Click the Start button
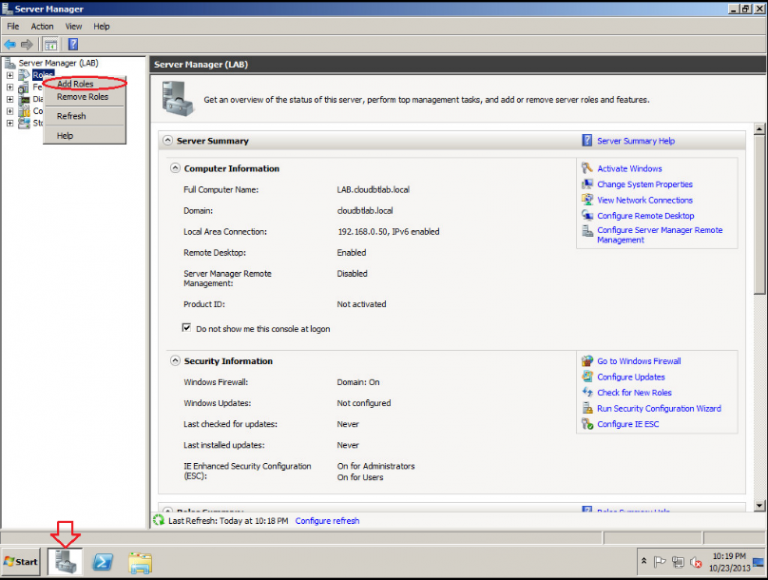This screenshot has width=768, height=580. tap(21, 561)
